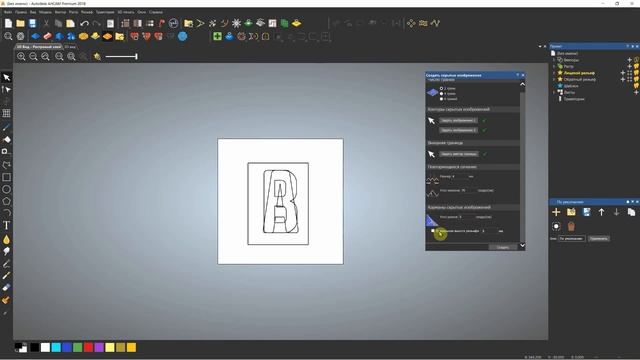
Task: Click the relief height value field
Action: click(x=489, y=231)
